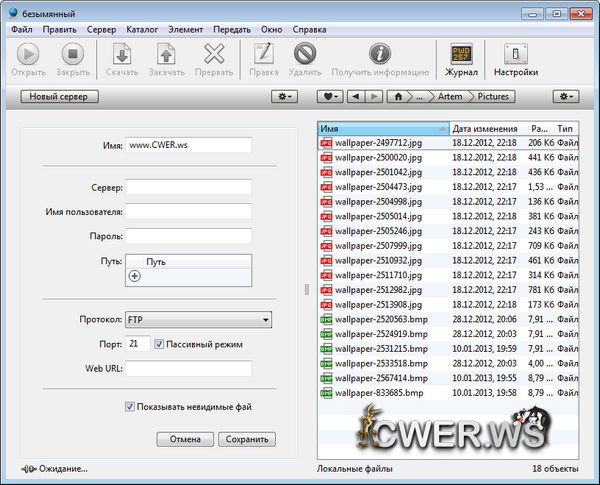Select file wallpaper-2505246.jpg
This screenshot has width=600, height=485.
(448, 231)
